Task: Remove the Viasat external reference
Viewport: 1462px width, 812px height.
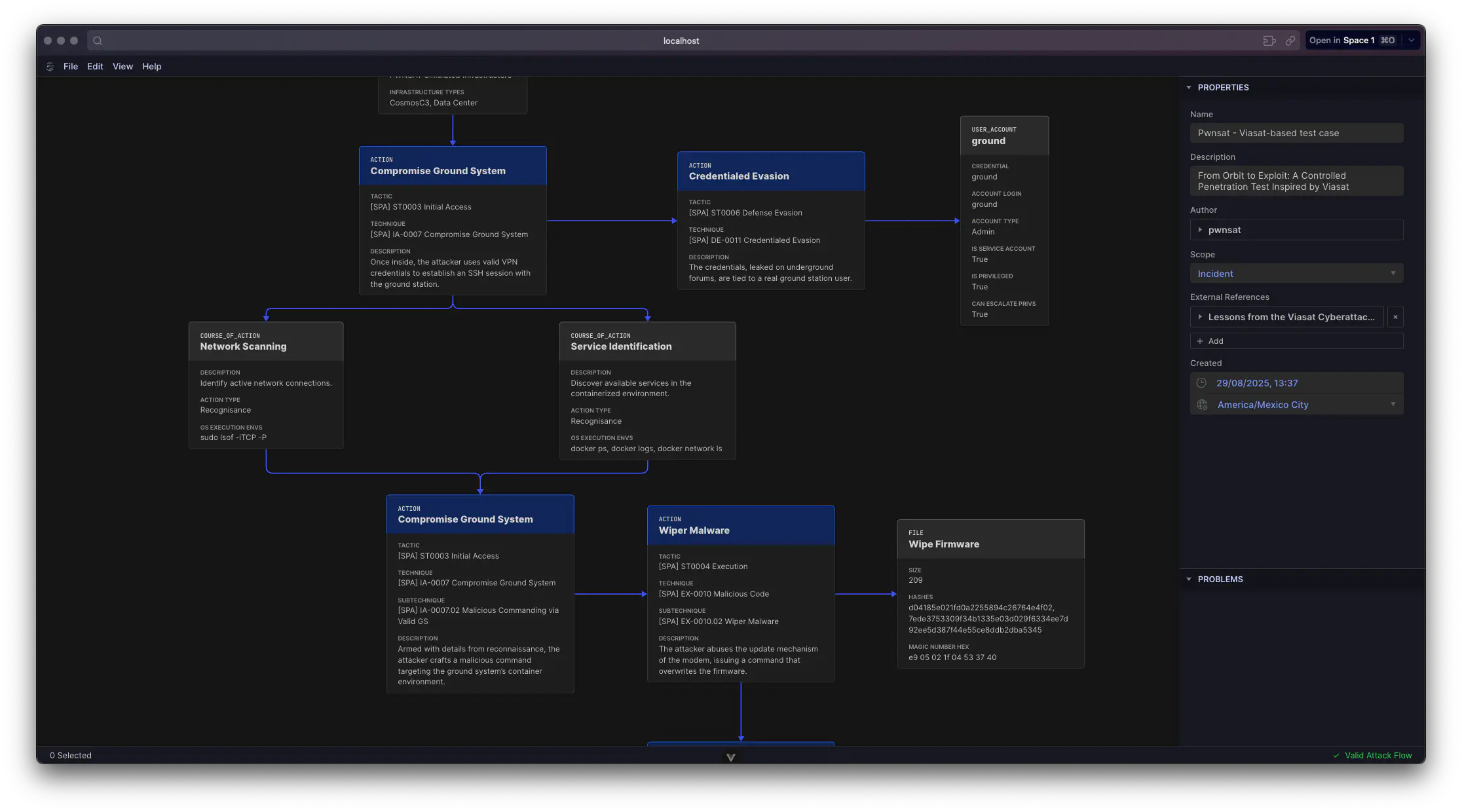Action: pyautogui.click(x=1395, y=317)
